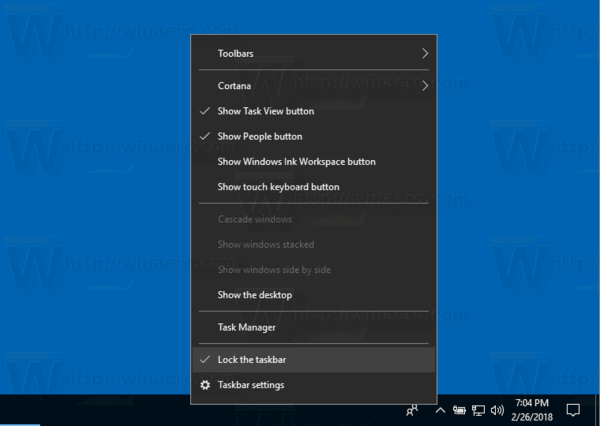This screenshot has height=426, width=600.
Task: Enable Show touch keyboard button
Action: click(314, 187)
